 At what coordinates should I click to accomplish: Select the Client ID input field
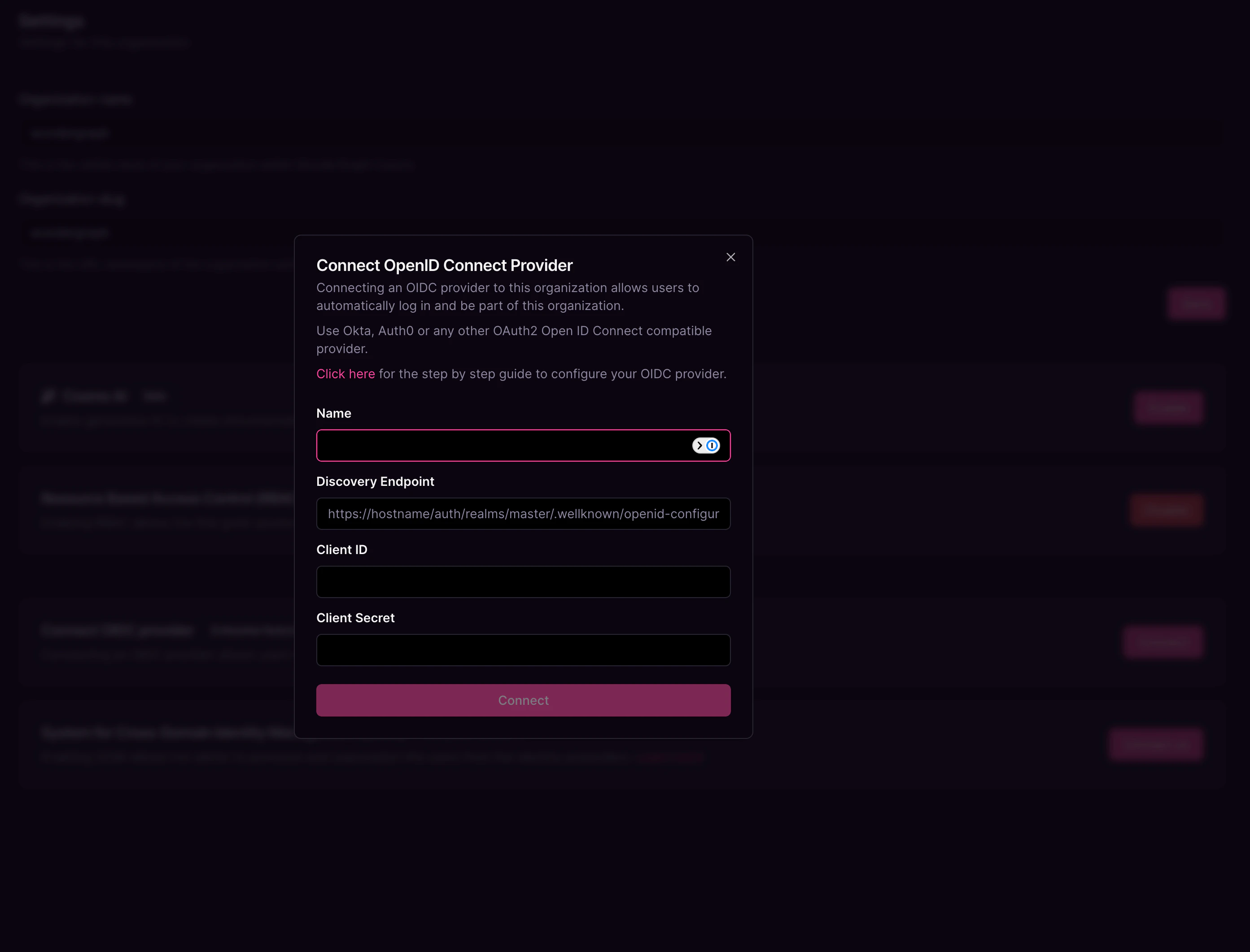(x=523, y=582)
